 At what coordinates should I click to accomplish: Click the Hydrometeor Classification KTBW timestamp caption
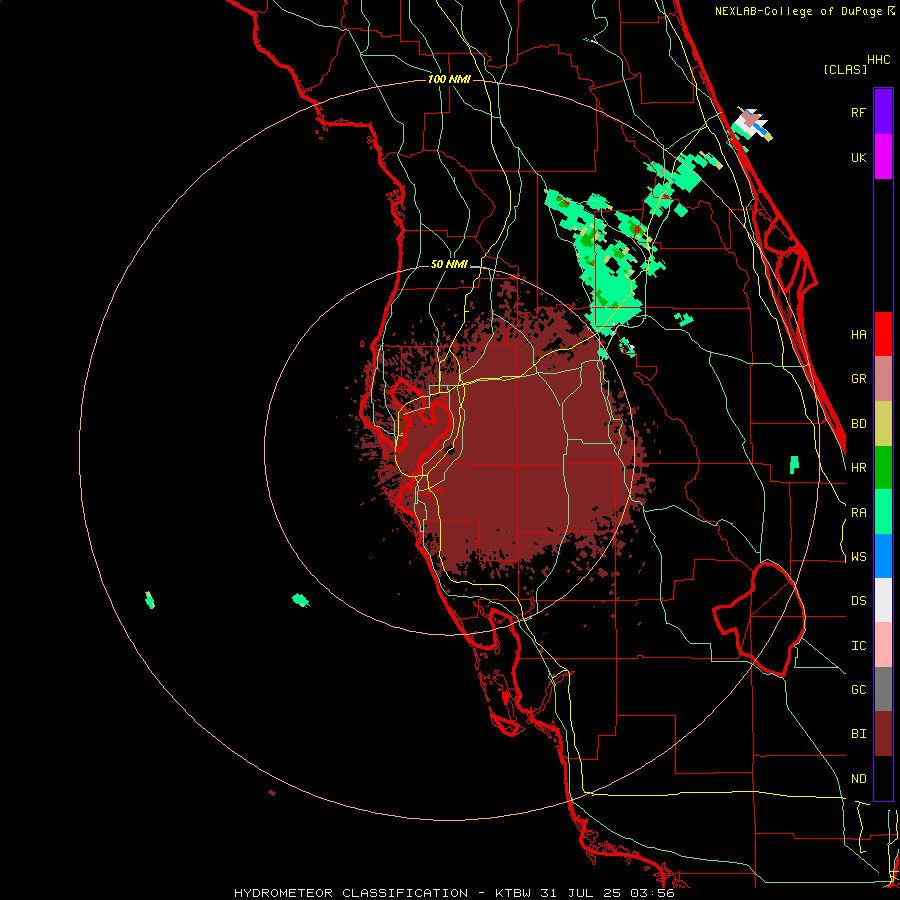tap(454, 893)
